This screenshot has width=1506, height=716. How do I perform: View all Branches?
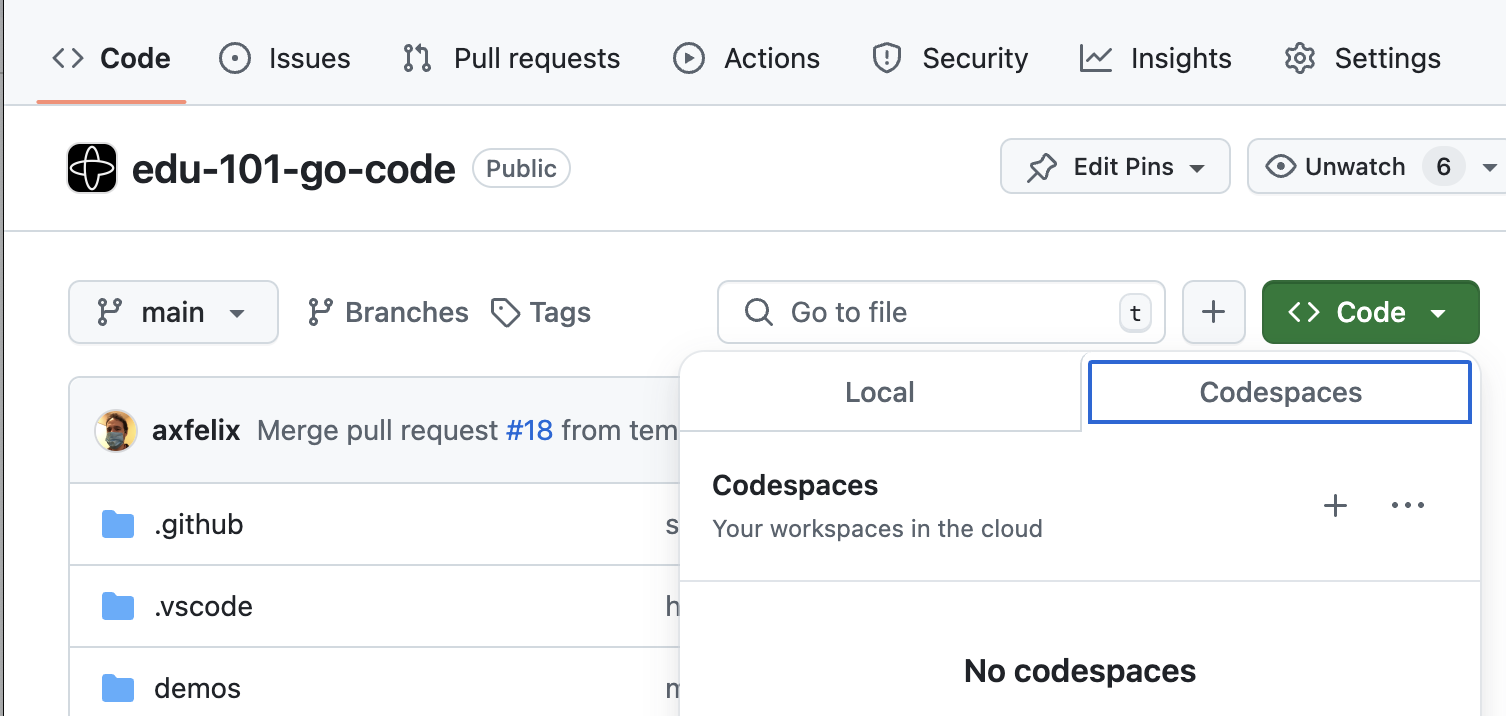point(388,313)
